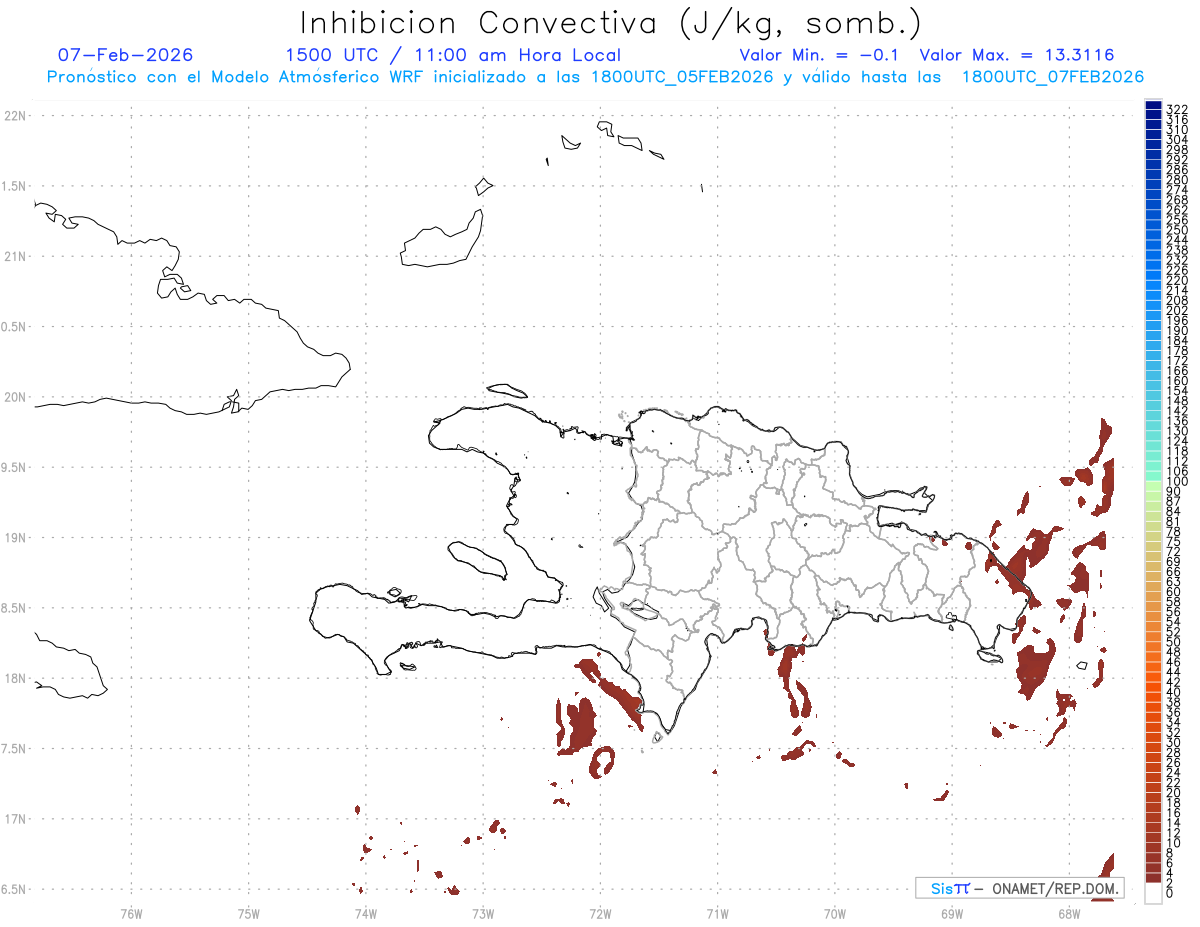This screenshot has height=927, width=1200.
Task: Click the "18N" latitude label
Action: pyautogui.click(x=15, y=678)
